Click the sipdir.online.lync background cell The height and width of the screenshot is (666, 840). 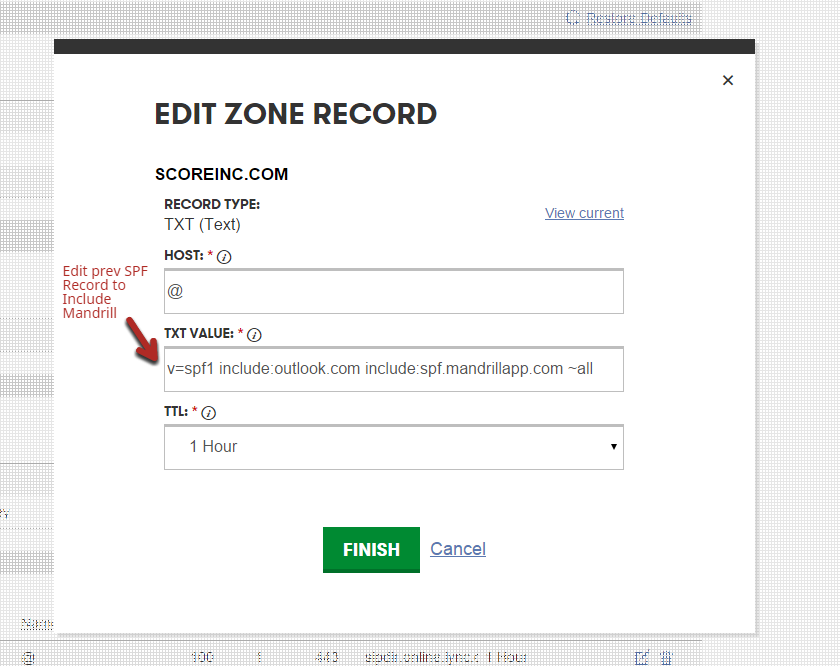click(422, 657)
